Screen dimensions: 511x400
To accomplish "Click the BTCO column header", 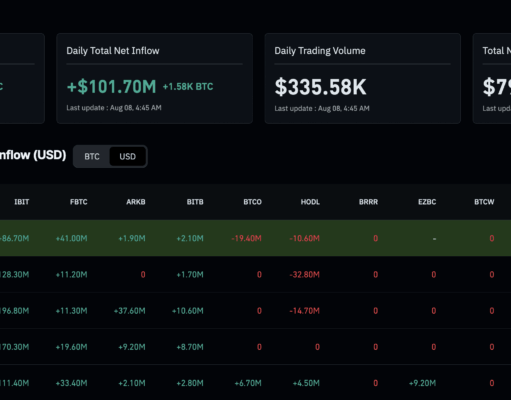I will coord(252,202).
